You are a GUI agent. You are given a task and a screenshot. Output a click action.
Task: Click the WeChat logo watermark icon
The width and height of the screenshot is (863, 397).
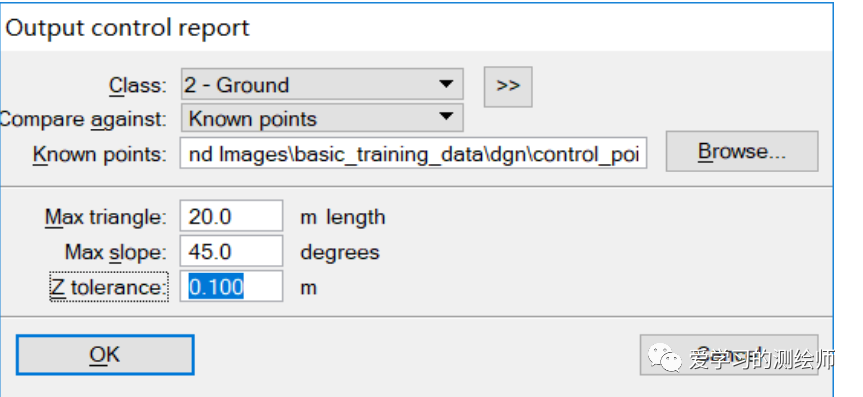click(665, 358)
